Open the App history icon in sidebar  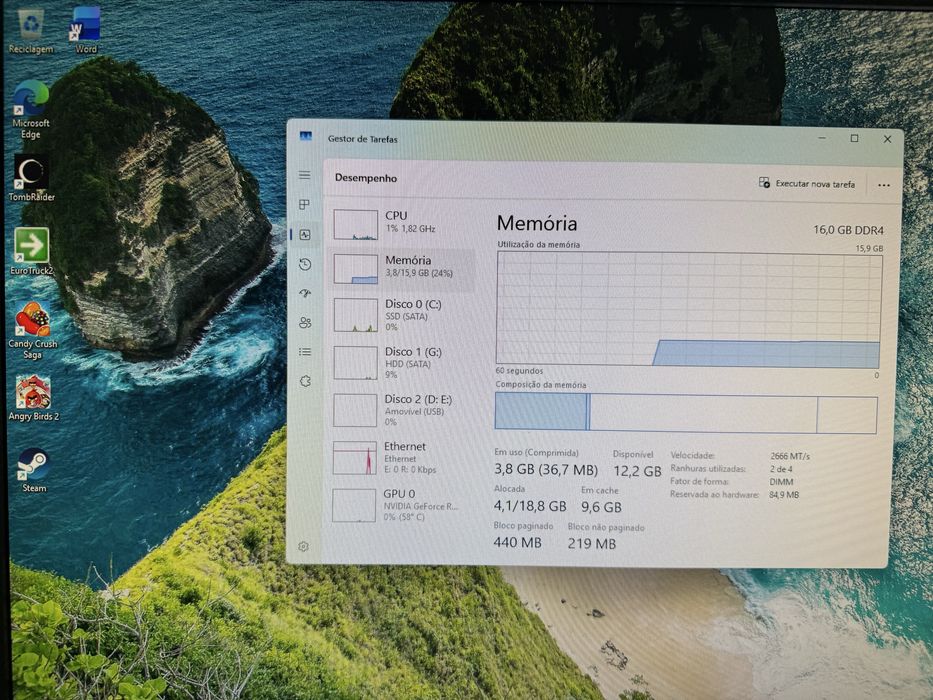pos(305,264)
